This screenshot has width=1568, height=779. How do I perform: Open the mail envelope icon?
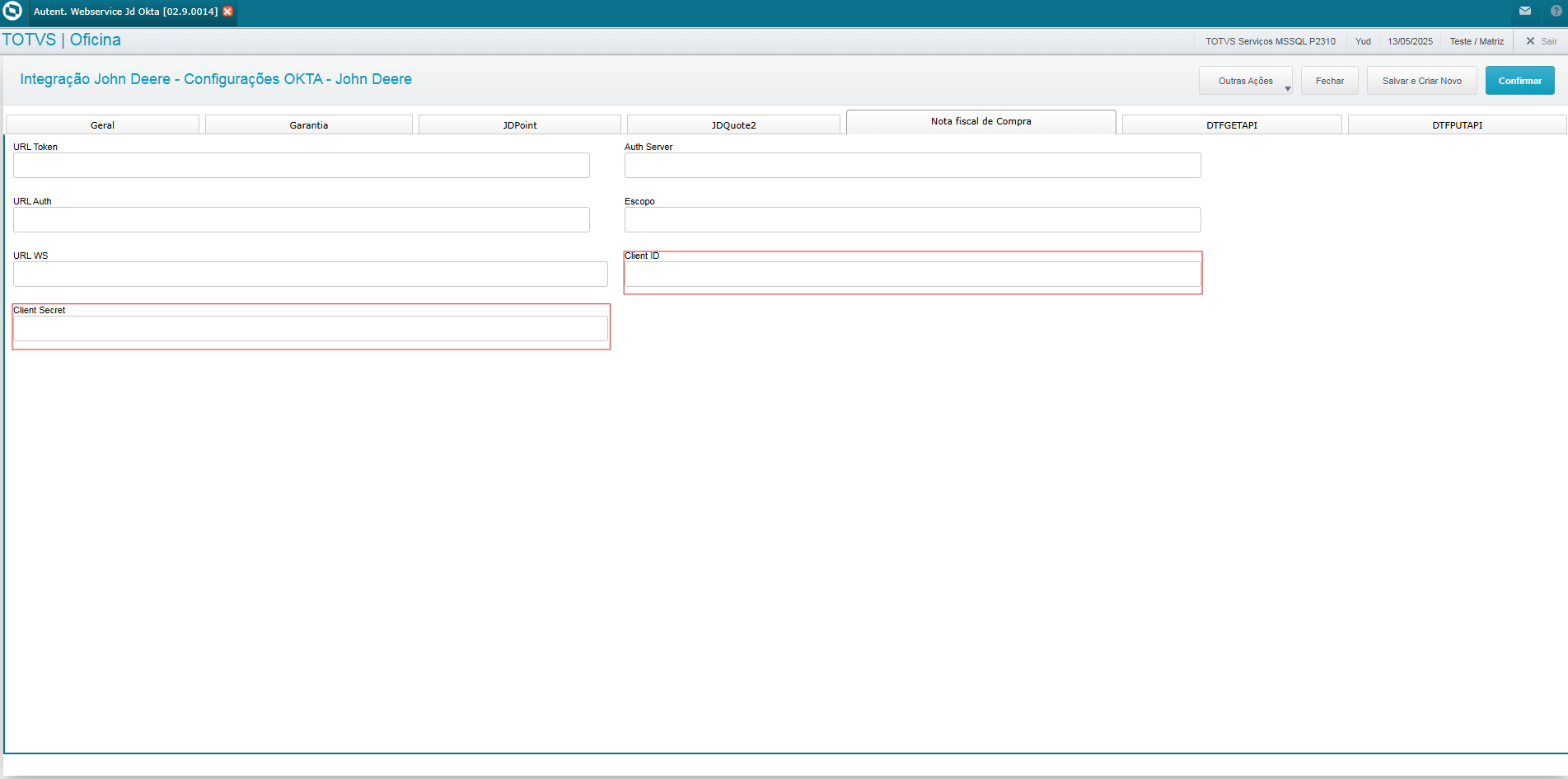point(1525,11)
